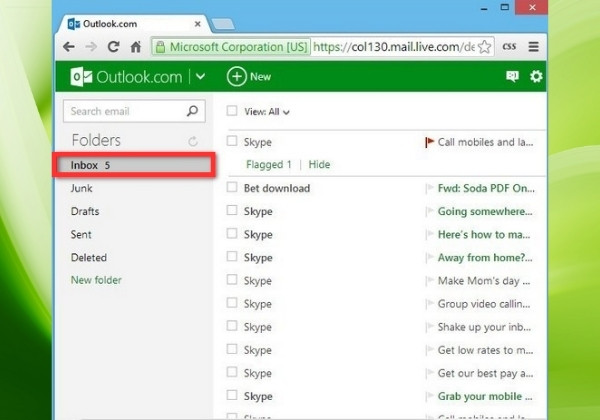
Task: Click the browser Forward arrow
Action: click(91, 47)
